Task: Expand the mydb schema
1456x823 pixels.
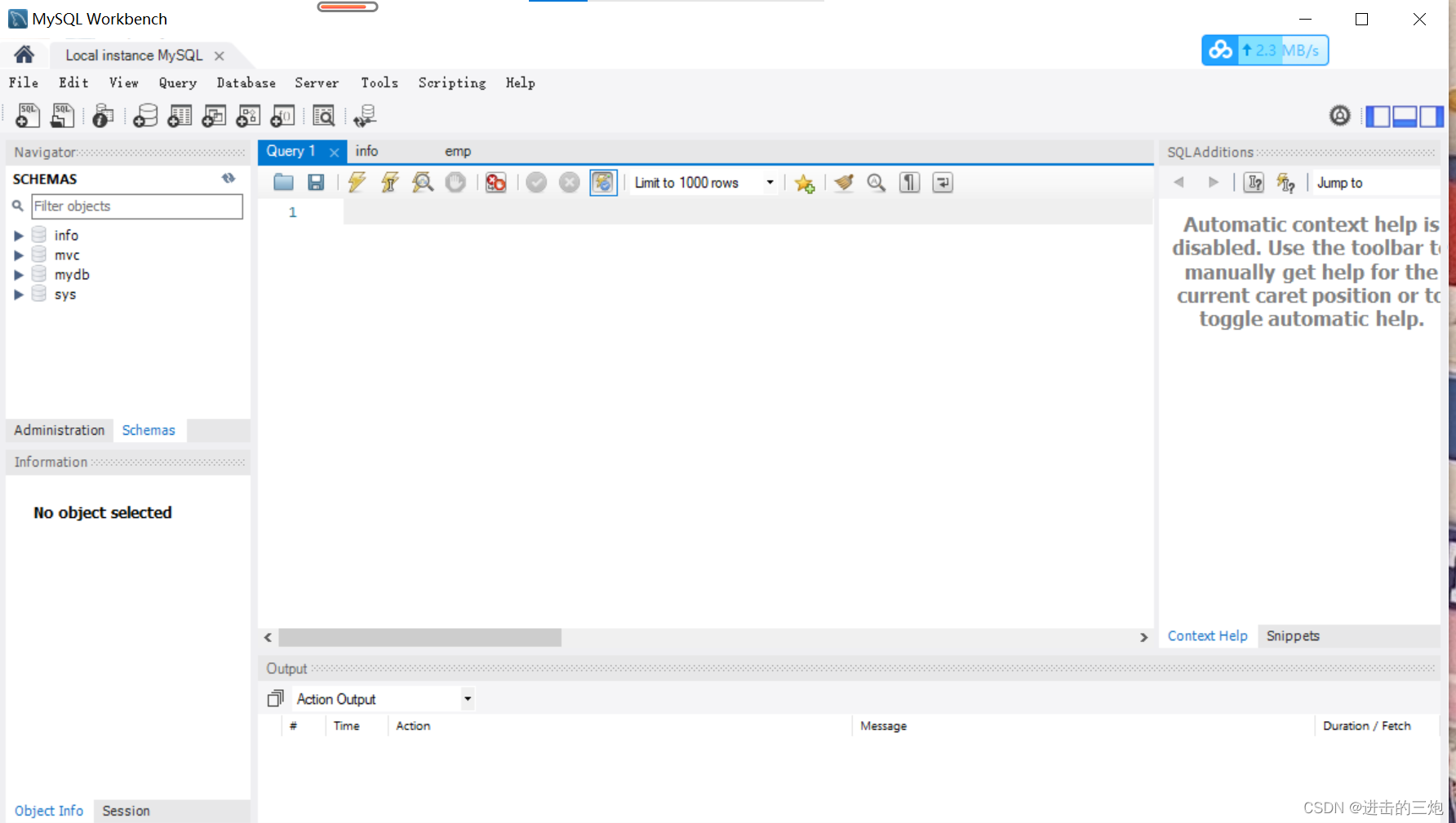Action: pos(18,275)
